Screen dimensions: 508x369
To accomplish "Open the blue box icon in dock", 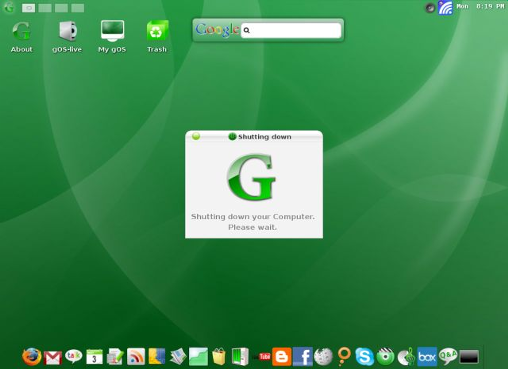I will coord(427,357).
